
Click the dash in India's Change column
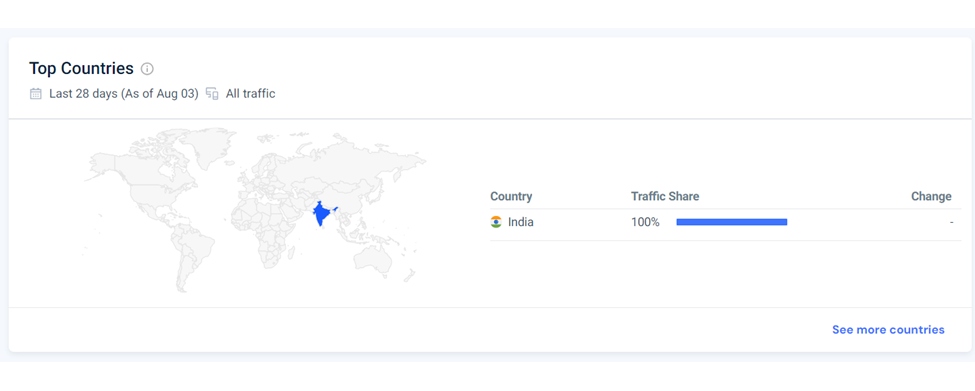click(x=951, y=222)
